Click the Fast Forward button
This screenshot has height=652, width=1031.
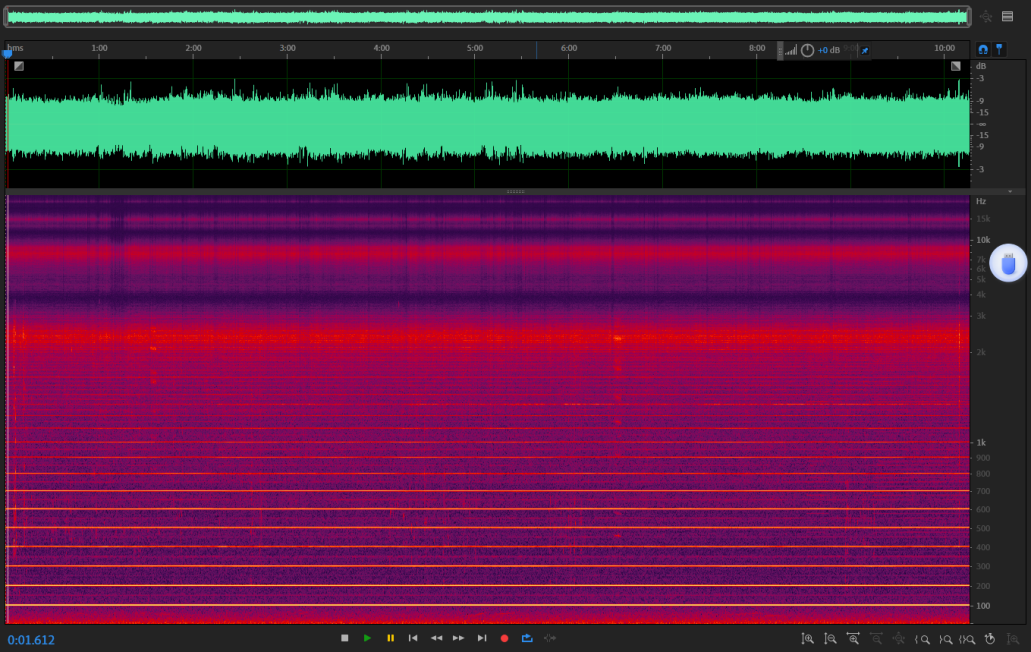click(459, 638)
